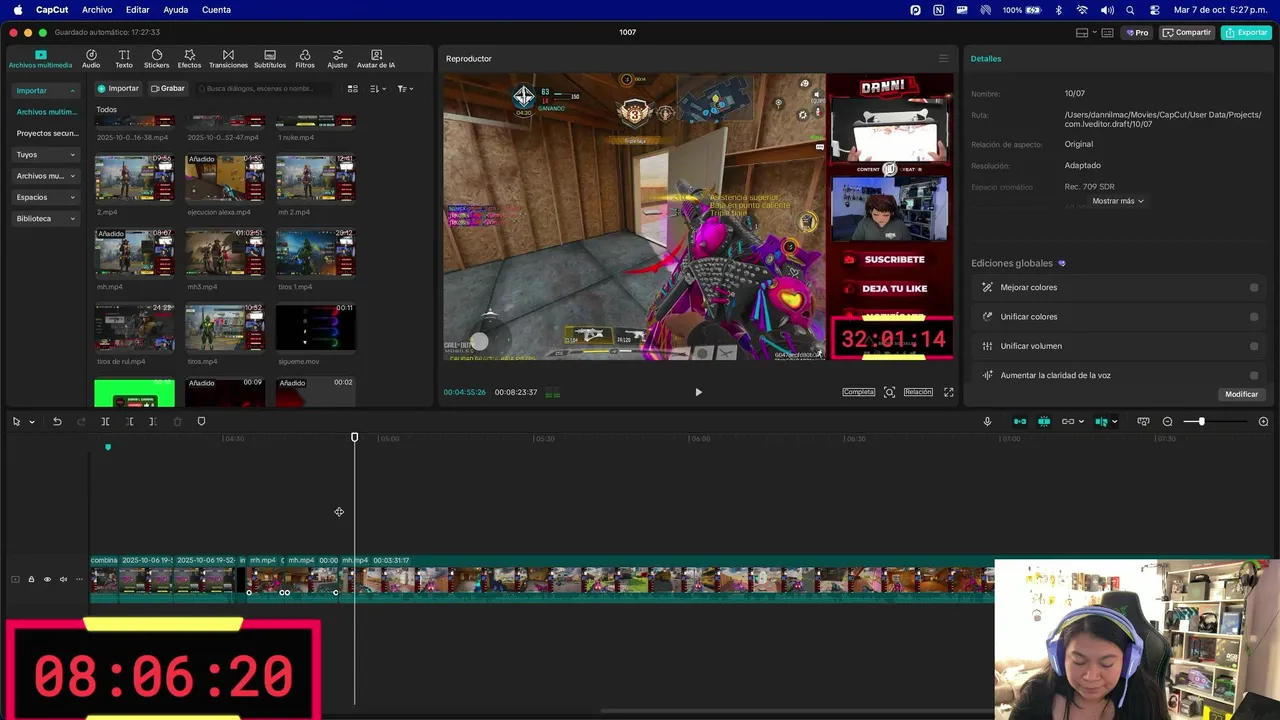Screen dimensions: 1280x720
Task: Click the microphone voiceover record icon
Action: tap(987, 421)
